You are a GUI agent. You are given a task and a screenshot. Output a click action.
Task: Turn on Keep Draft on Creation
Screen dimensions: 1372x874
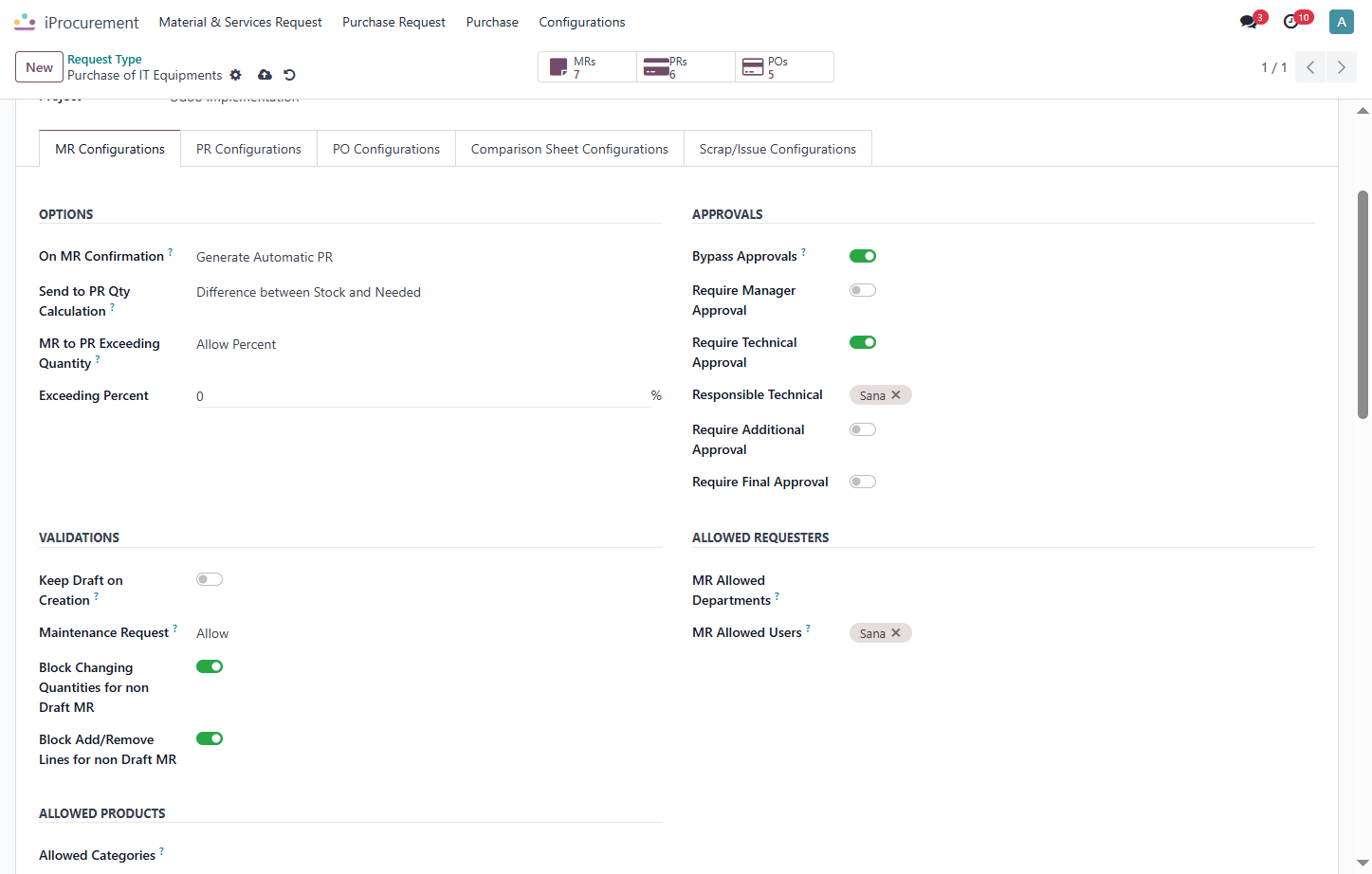[210, 579]
